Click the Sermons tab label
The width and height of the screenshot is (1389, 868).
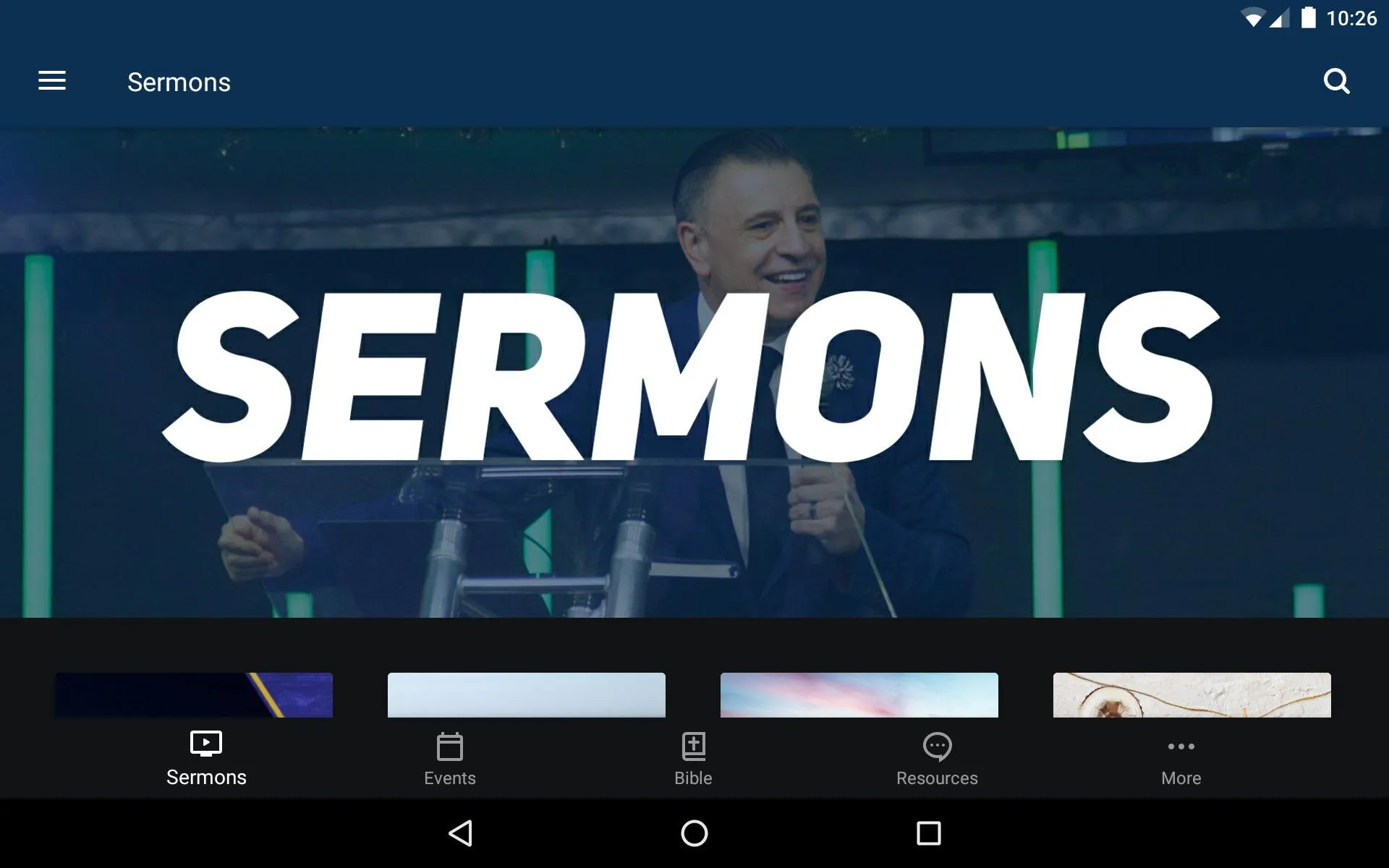tap(207, 777)
